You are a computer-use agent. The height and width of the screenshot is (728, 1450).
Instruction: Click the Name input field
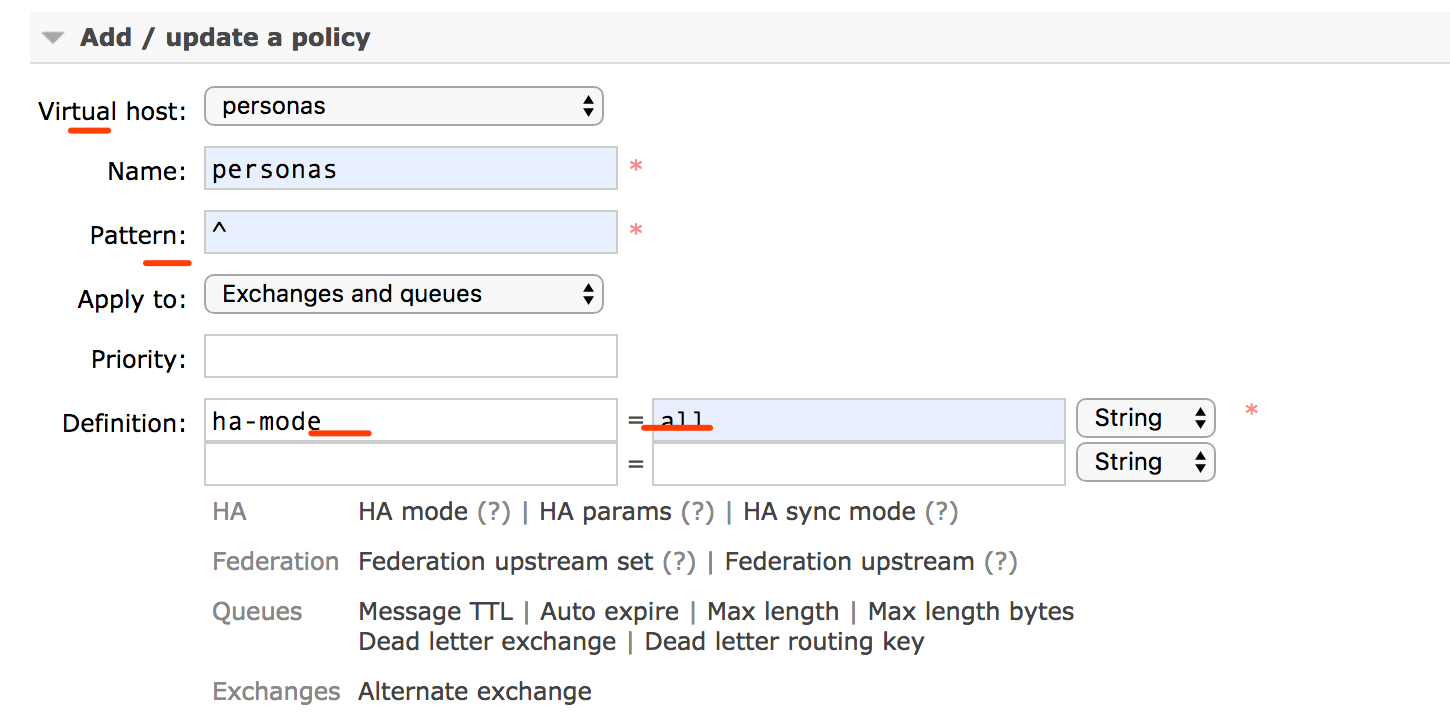pos(410,169)
